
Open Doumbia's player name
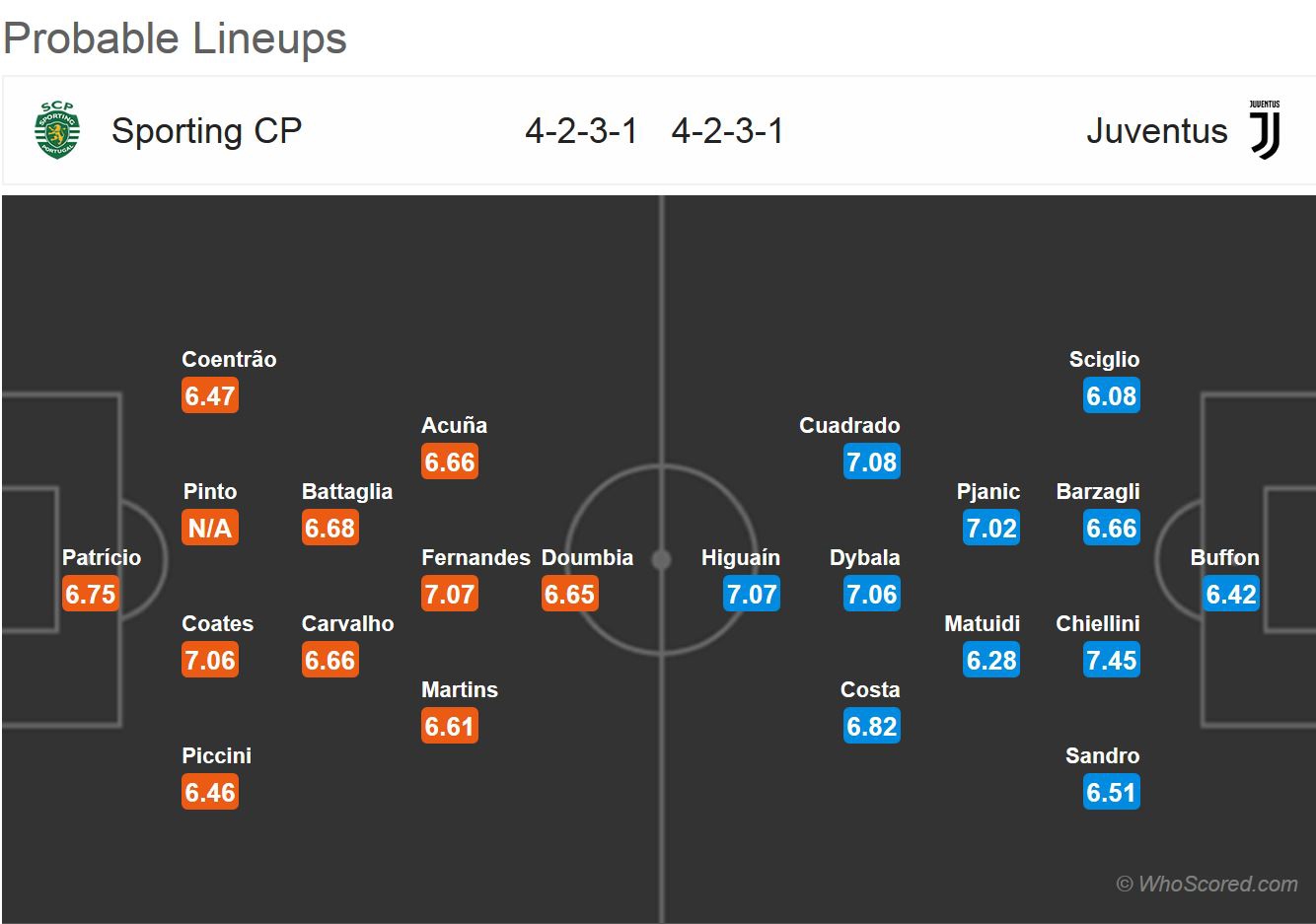(x=587, y=558)
